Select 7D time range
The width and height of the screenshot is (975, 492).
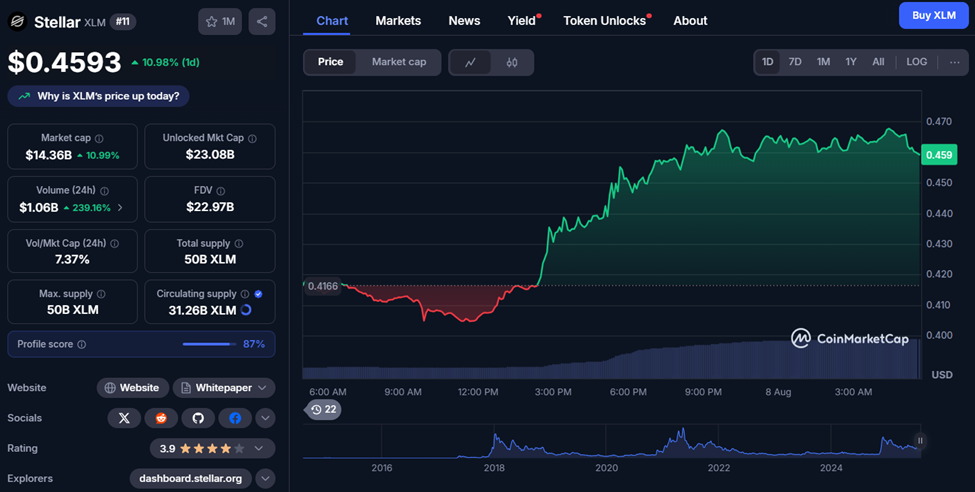(x=795, y=62)
